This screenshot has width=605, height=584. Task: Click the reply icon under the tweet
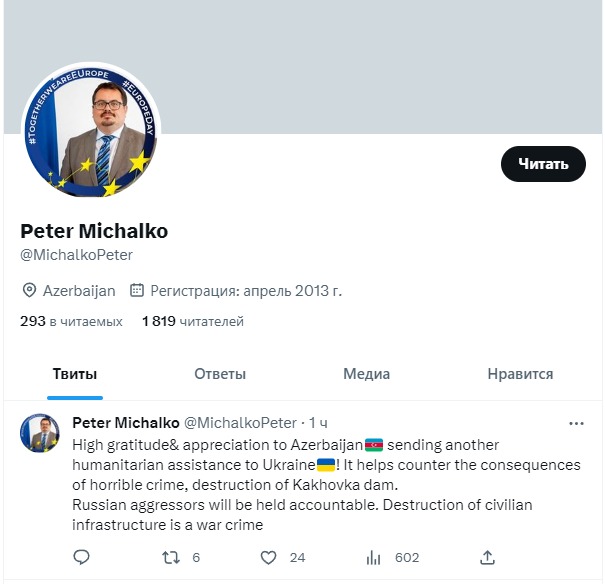pyautogui.click(x=82, y=557)
